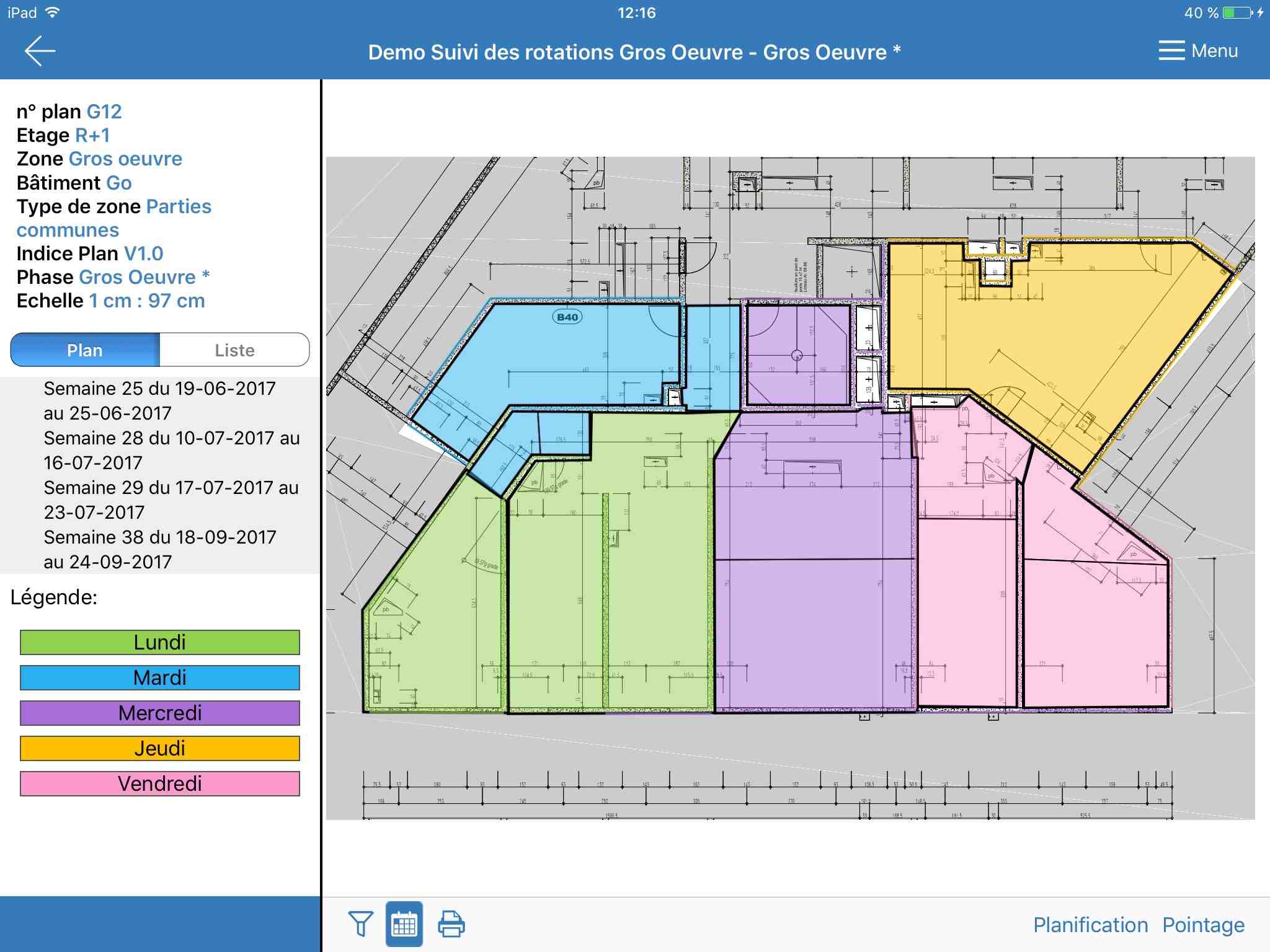1270x952 pixels.
Task: Click the green Lundi legend swatch
Action: click(160, 642)
